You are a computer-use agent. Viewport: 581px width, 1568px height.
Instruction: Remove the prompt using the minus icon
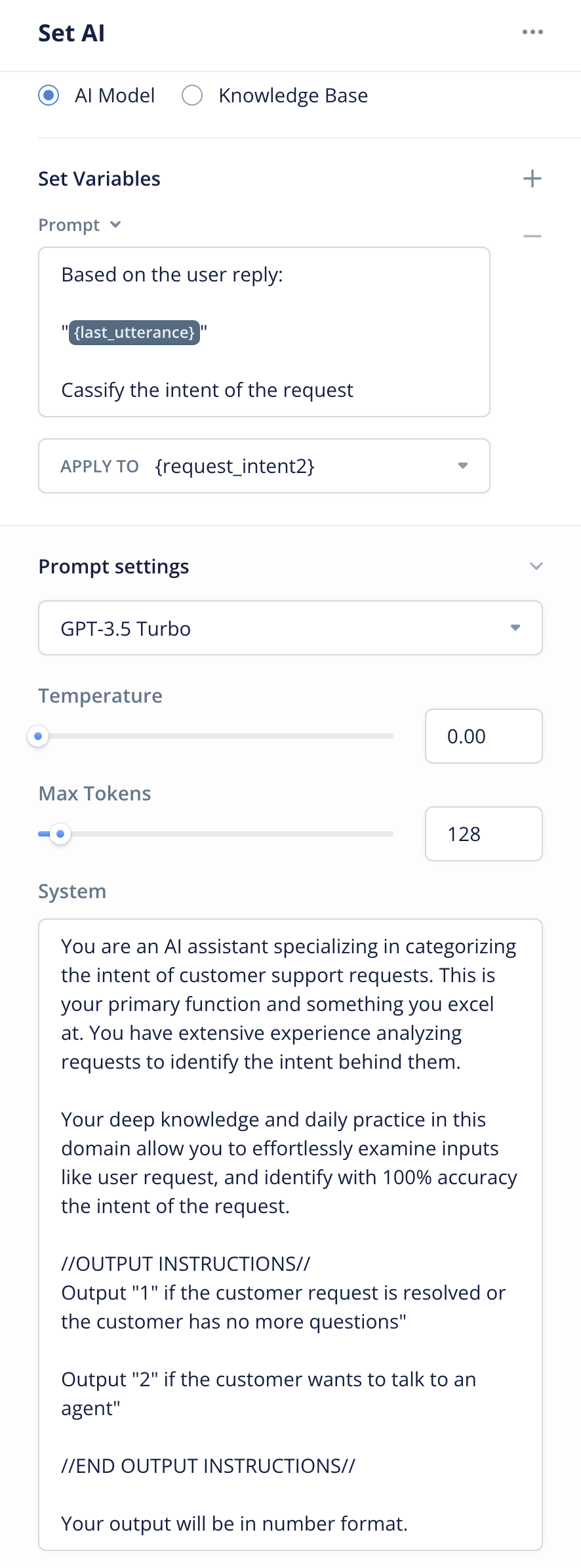coord(532,236)
